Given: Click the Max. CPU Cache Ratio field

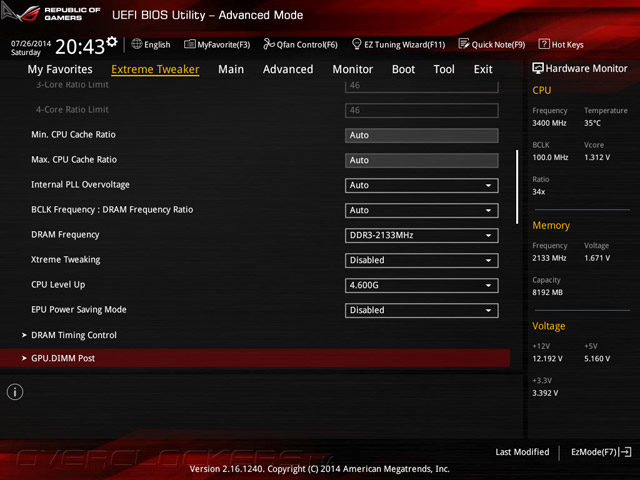Looking at the screenshot, I should point(422,160).
